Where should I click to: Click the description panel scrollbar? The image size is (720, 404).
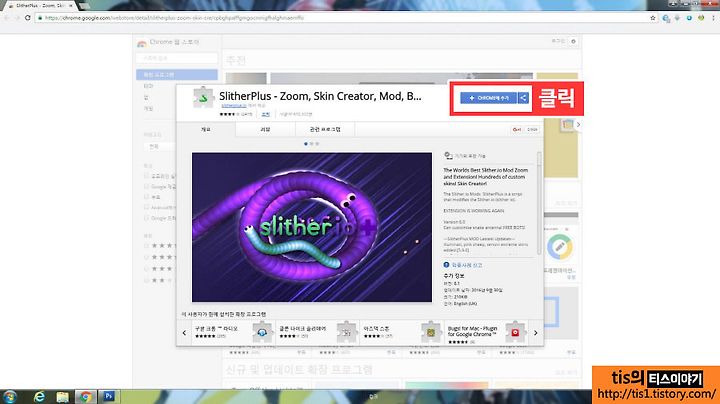[539, 203]
